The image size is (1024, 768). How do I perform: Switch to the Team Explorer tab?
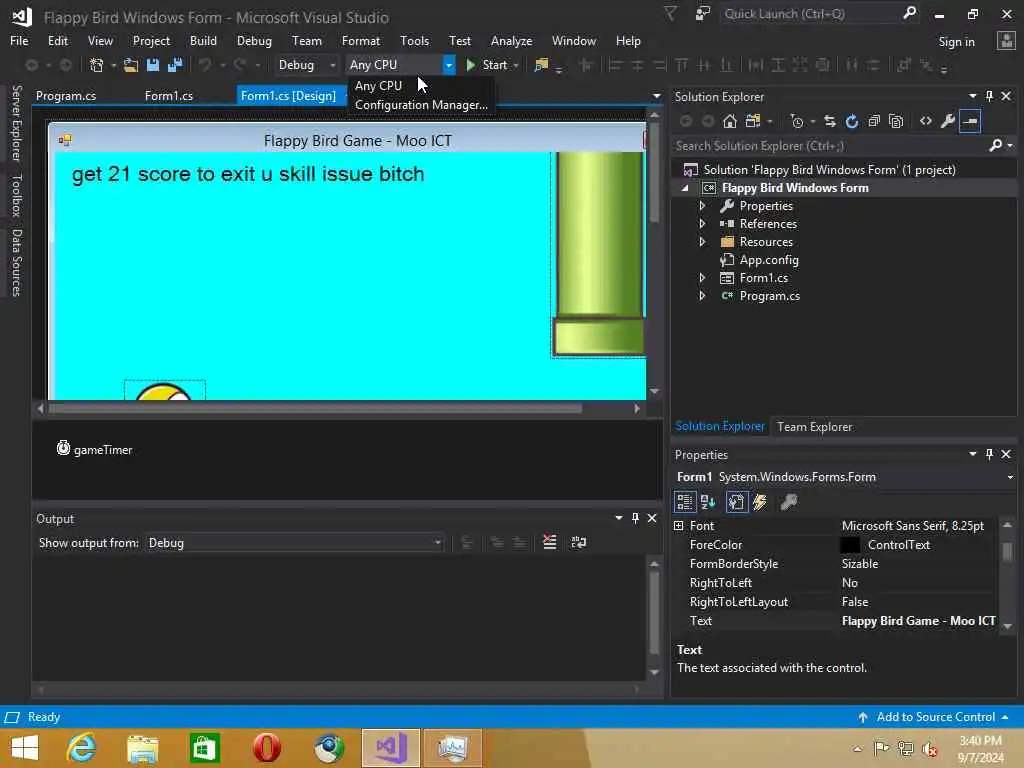point(814,426)
